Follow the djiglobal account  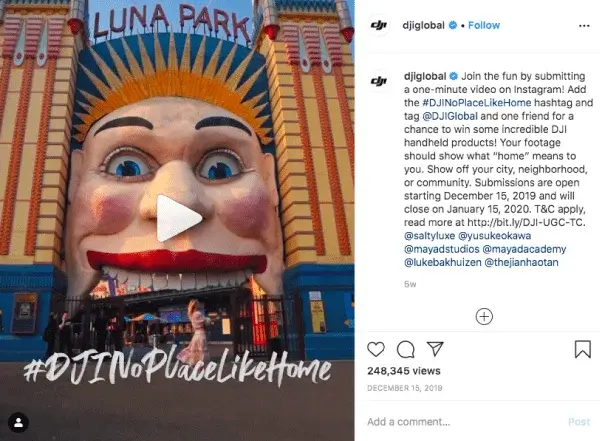pos(484,25)
